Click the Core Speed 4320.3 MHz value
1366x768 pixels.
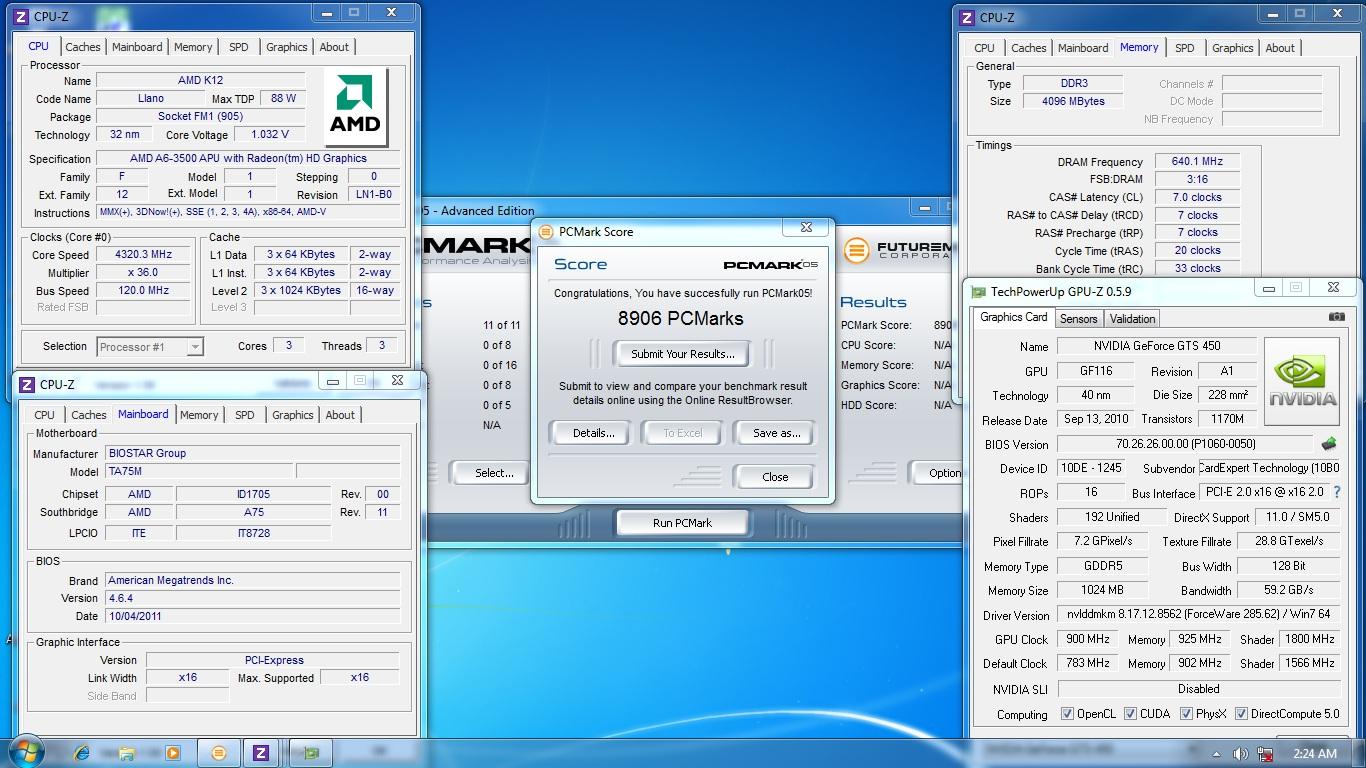click(x=144, y=255)
